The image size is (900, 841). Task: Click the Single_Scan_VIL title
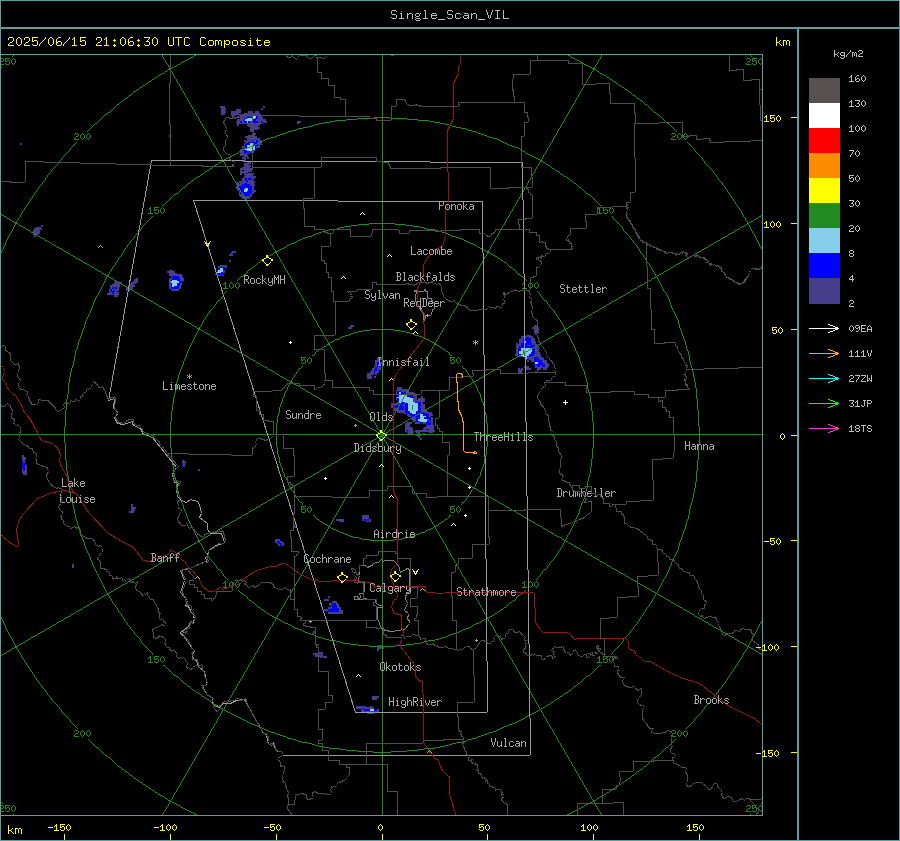(x=449, y=15)
